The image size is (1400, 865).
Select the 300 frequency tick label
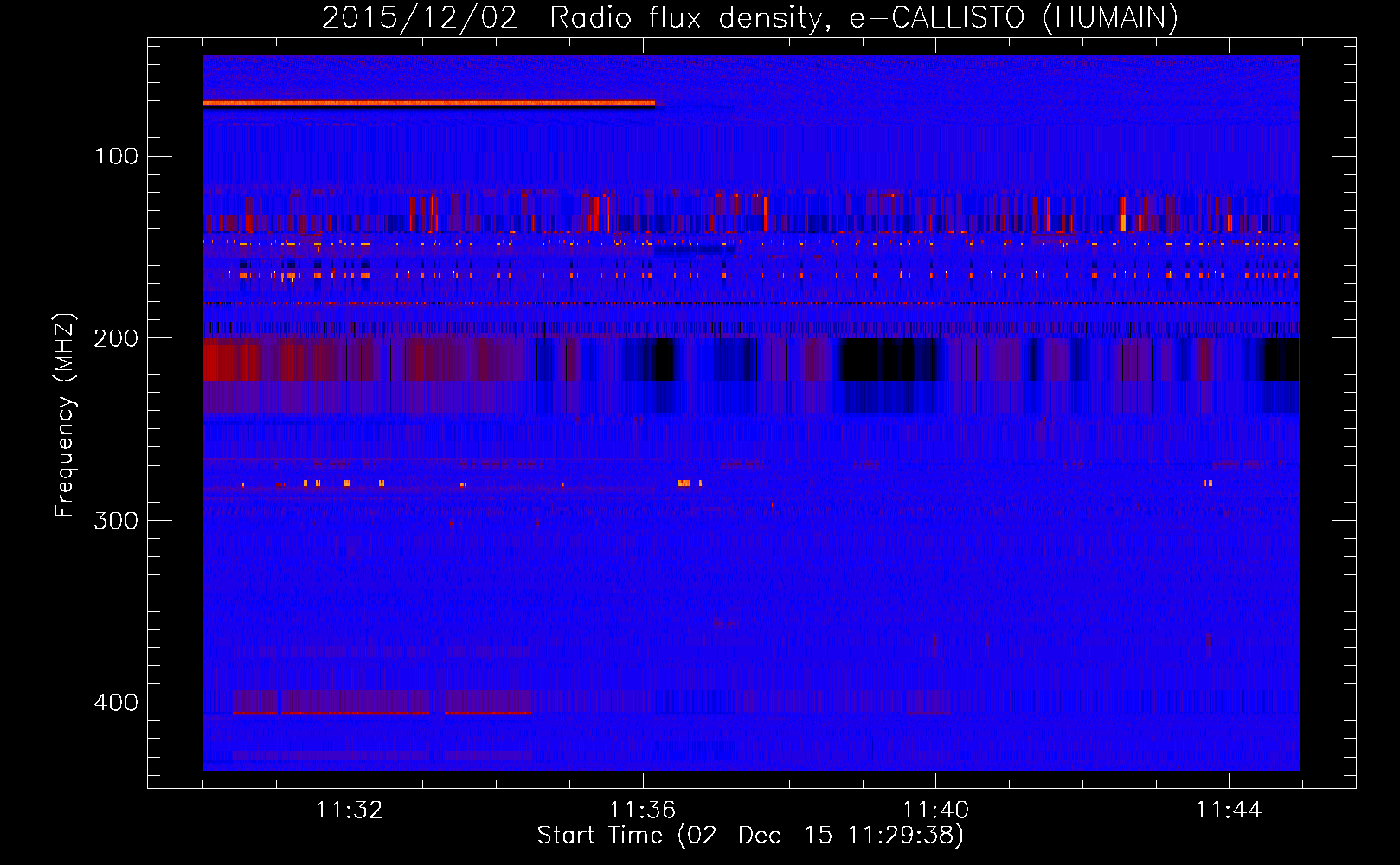point(116,521)
